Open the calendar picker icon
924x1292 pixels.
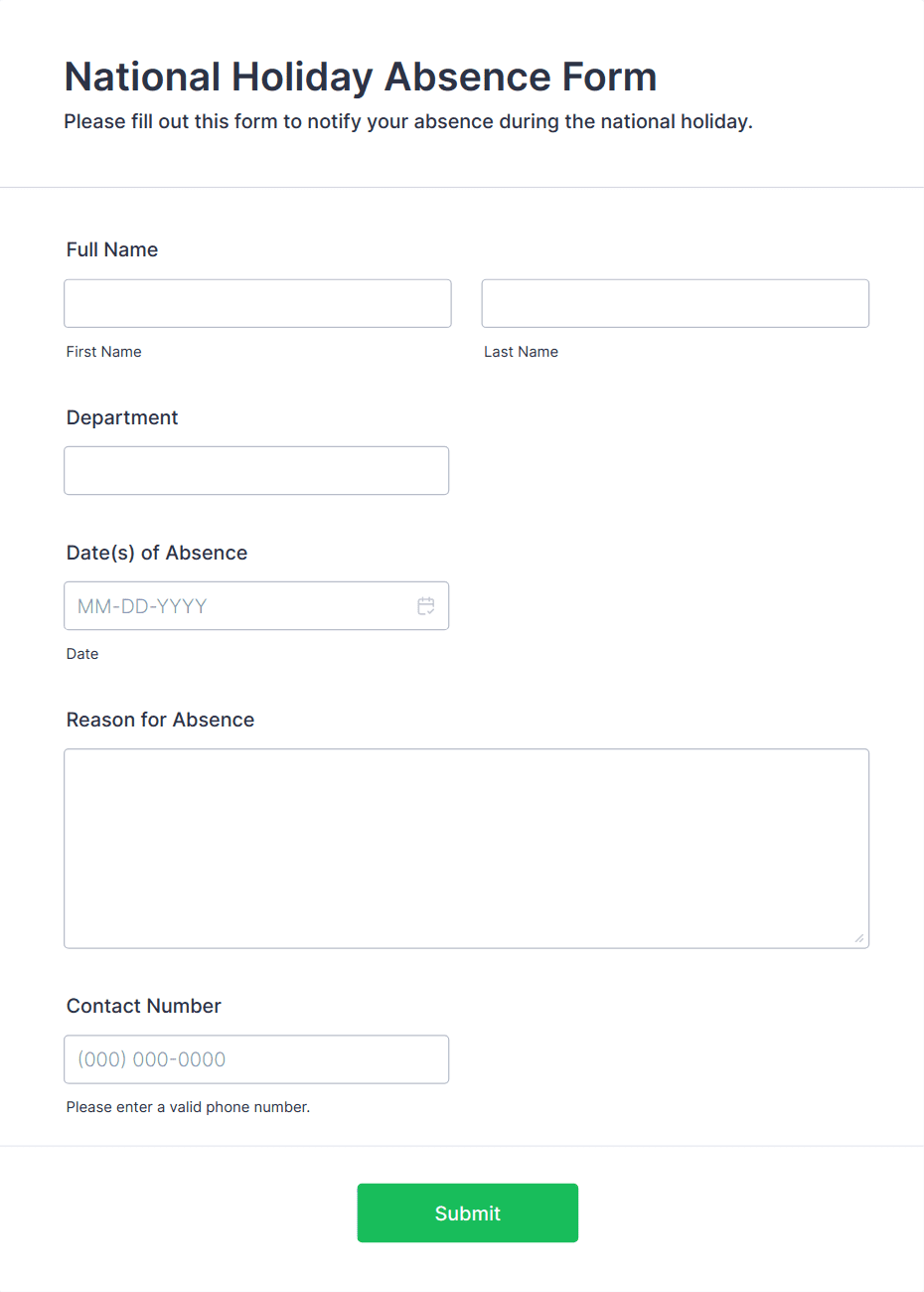[x=425, y=605]
